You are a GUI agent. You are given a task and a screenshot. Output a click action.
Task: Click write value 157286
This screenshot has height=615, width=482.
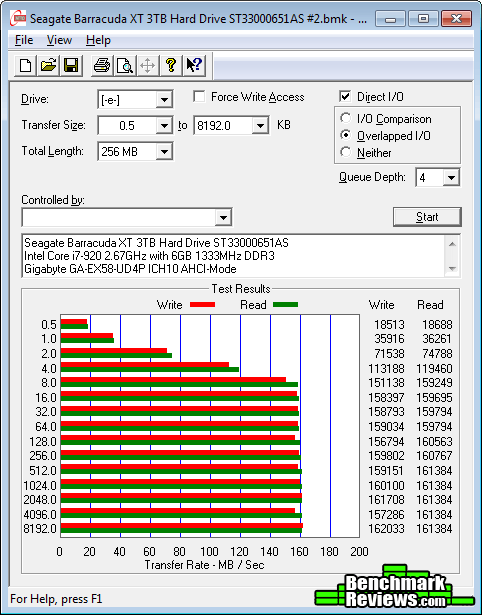[386, 514]
